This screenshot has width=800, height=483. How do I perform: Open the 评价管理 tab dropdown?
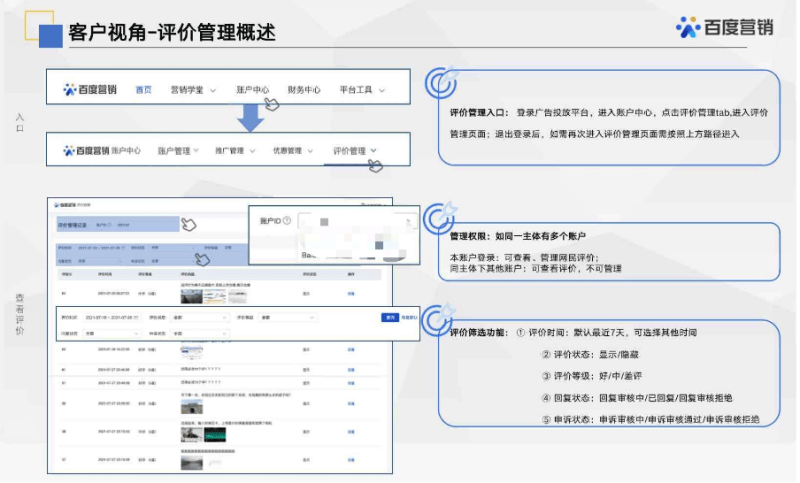tap(355, 151)
